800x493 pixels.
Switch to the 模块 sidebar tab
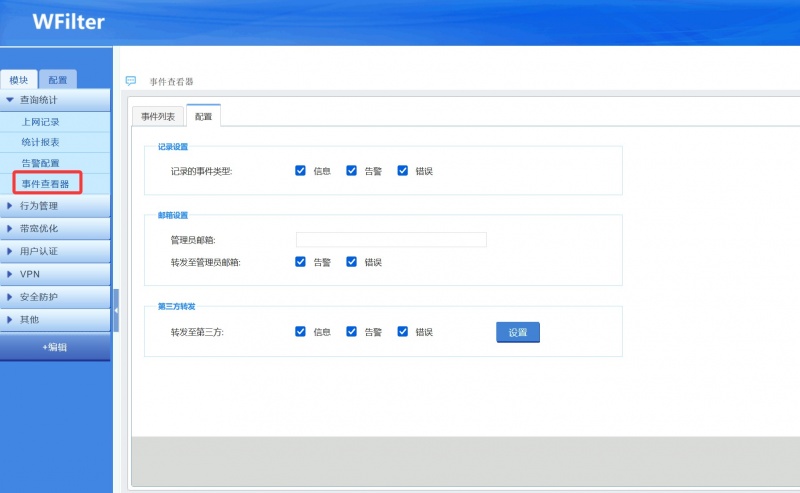[x=19, y=80]
